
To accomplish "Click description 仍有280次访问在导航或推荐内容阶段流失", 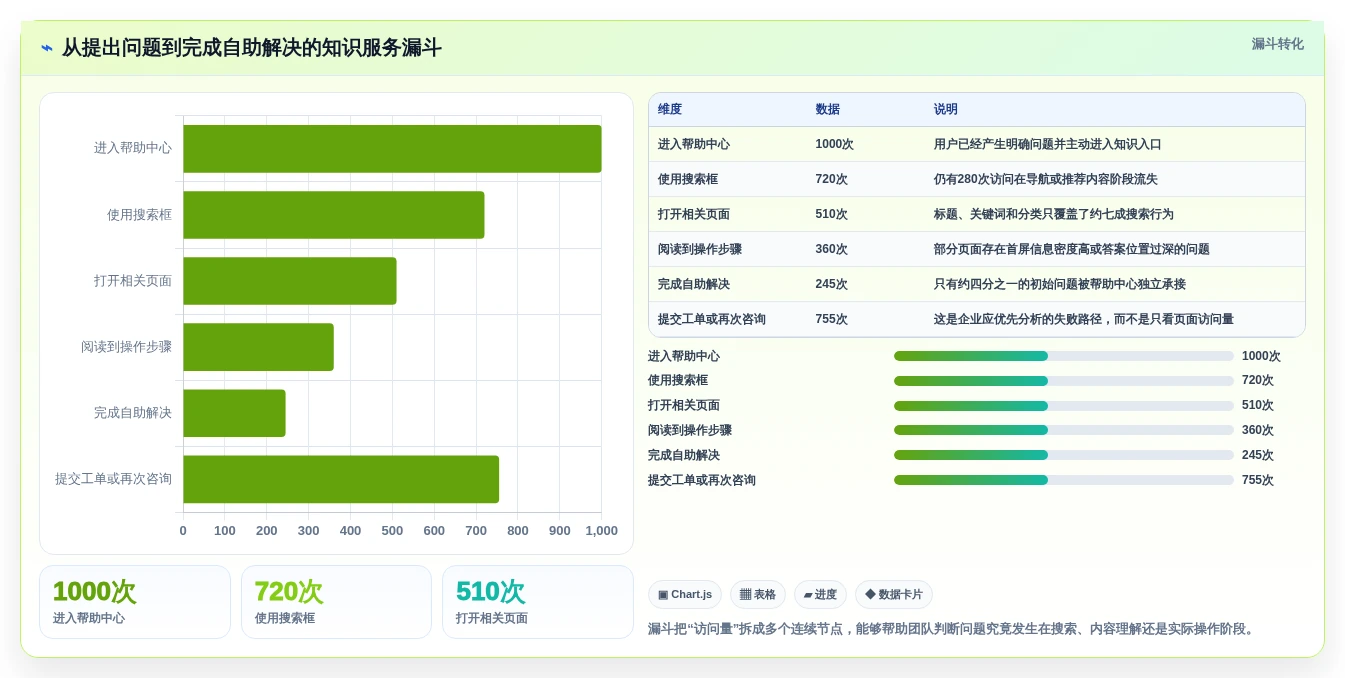I will [1046, 179].
